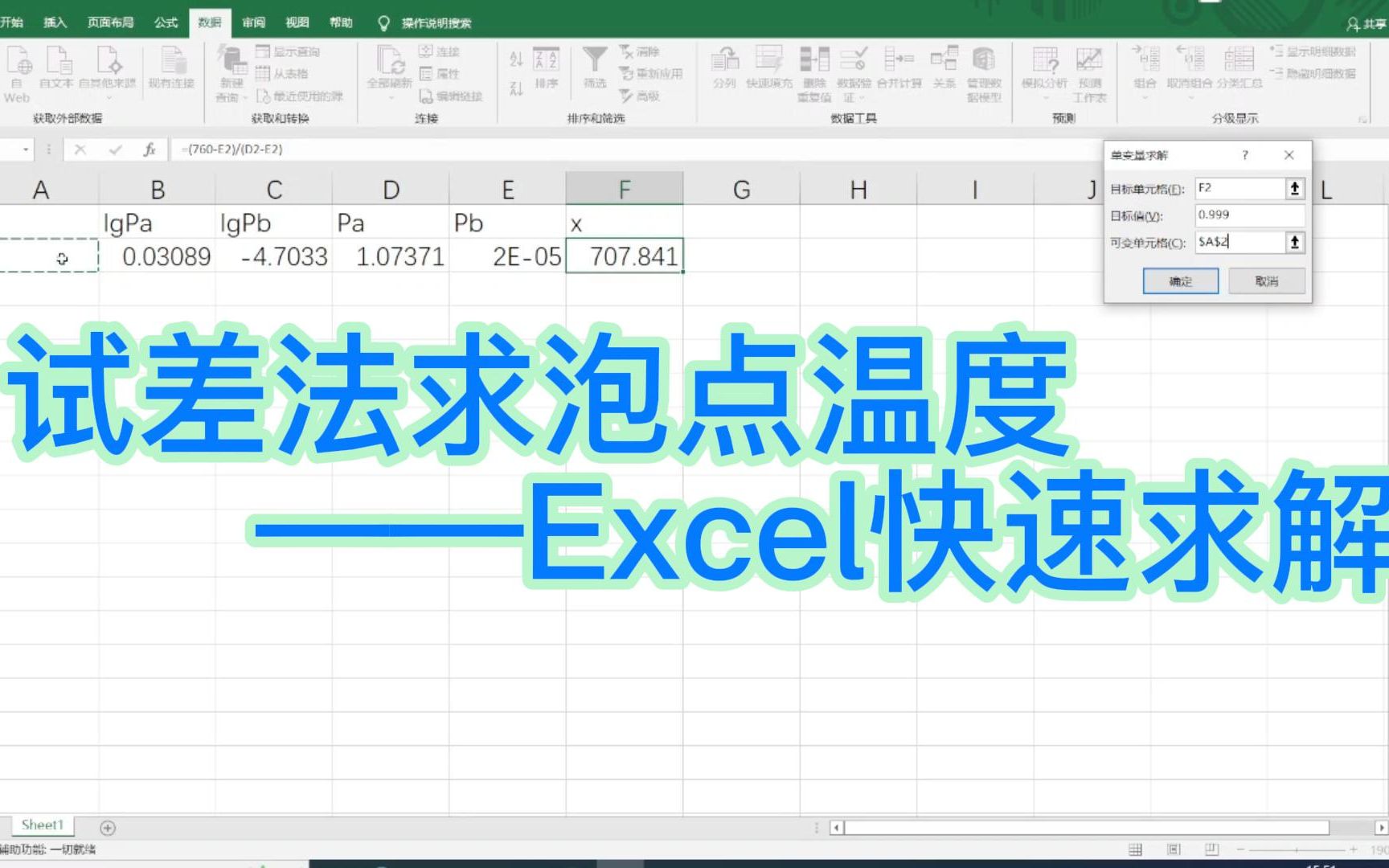Click the To value (目标值) field
Viewport: 1389px width, 868px height.
pos(1249,215)
